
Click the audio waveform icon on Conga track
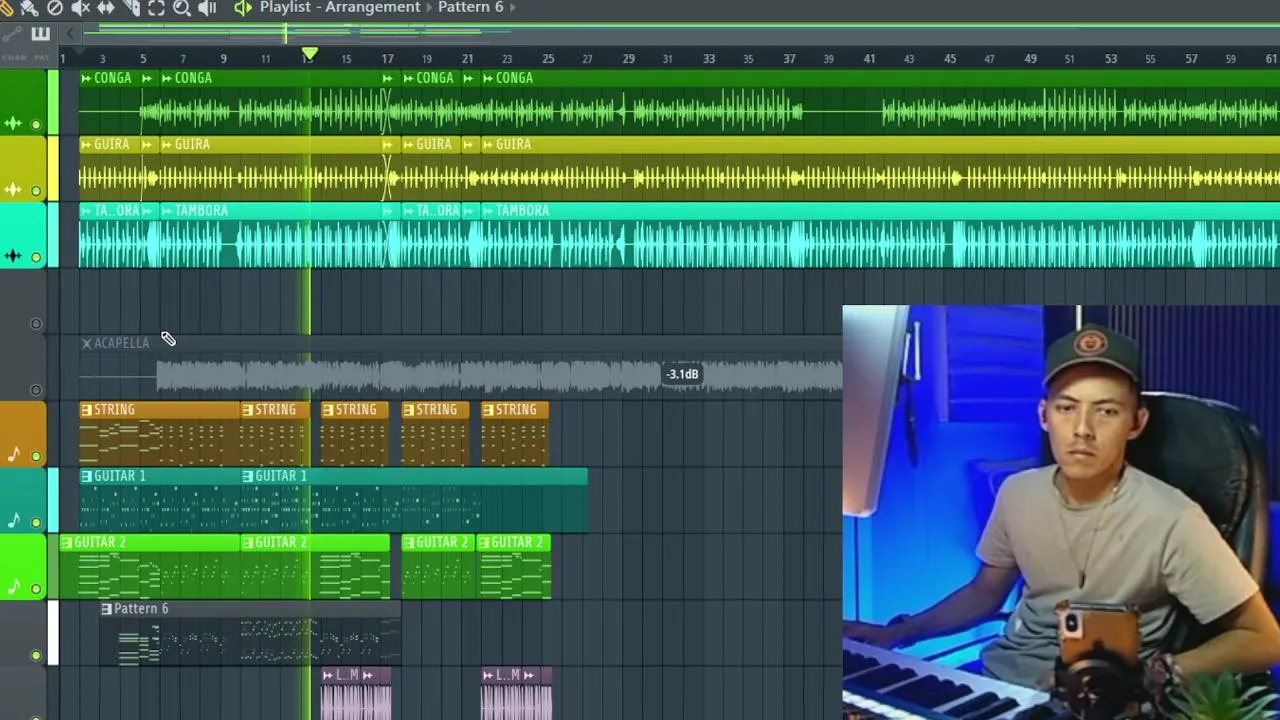click(x=13, y=123)
